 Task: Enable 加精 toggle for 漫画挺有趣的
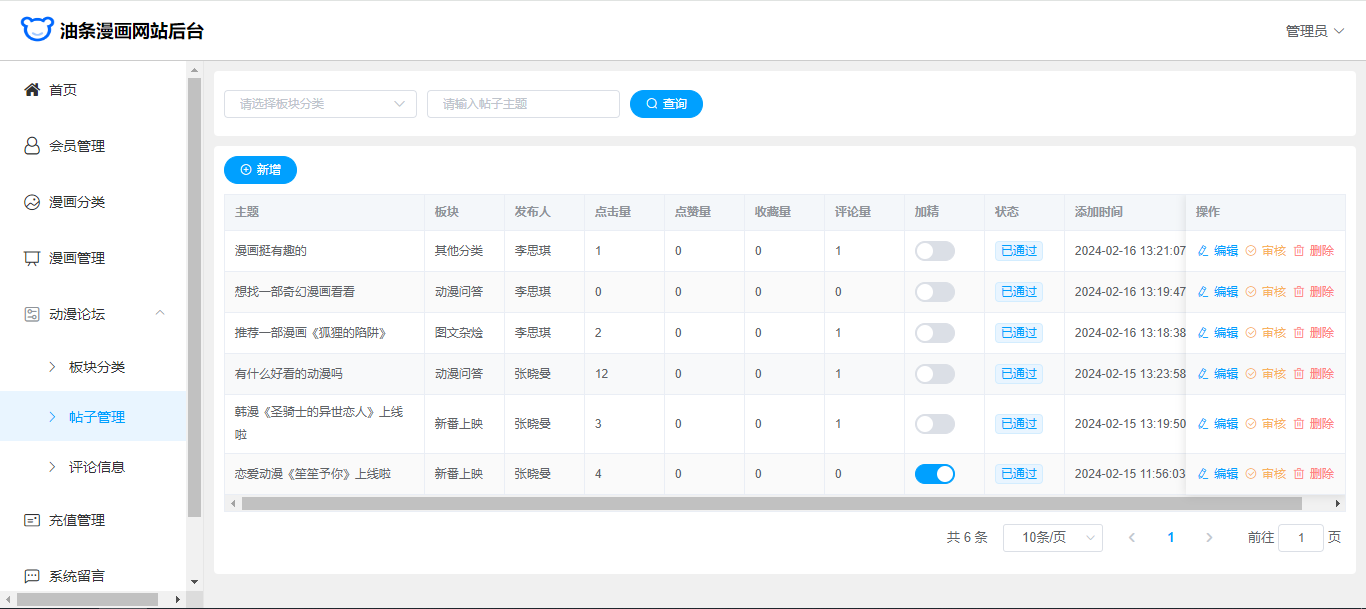pyautogui.click(x=934, y=251)
